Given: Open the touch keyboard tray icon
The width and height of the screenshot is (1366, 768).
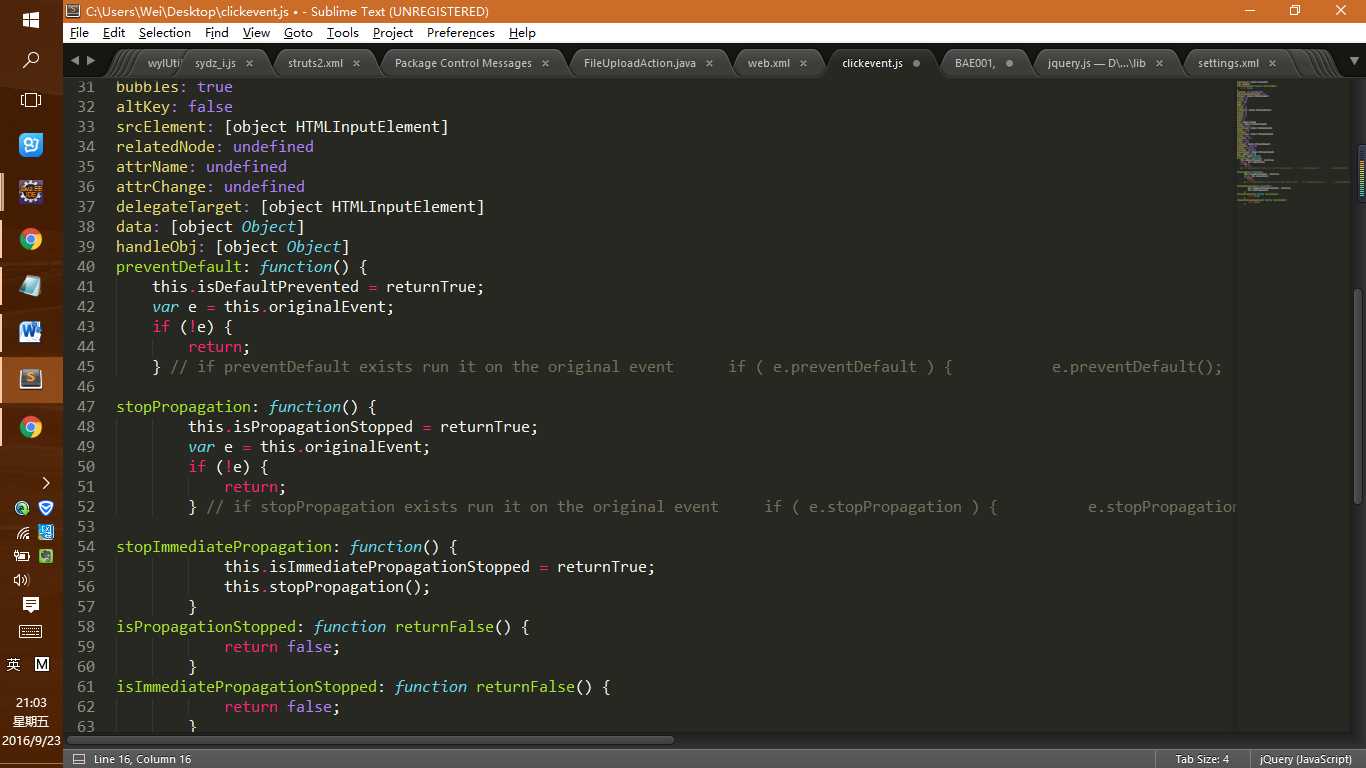Looking at the screenshot, I should tap(31, 631).
